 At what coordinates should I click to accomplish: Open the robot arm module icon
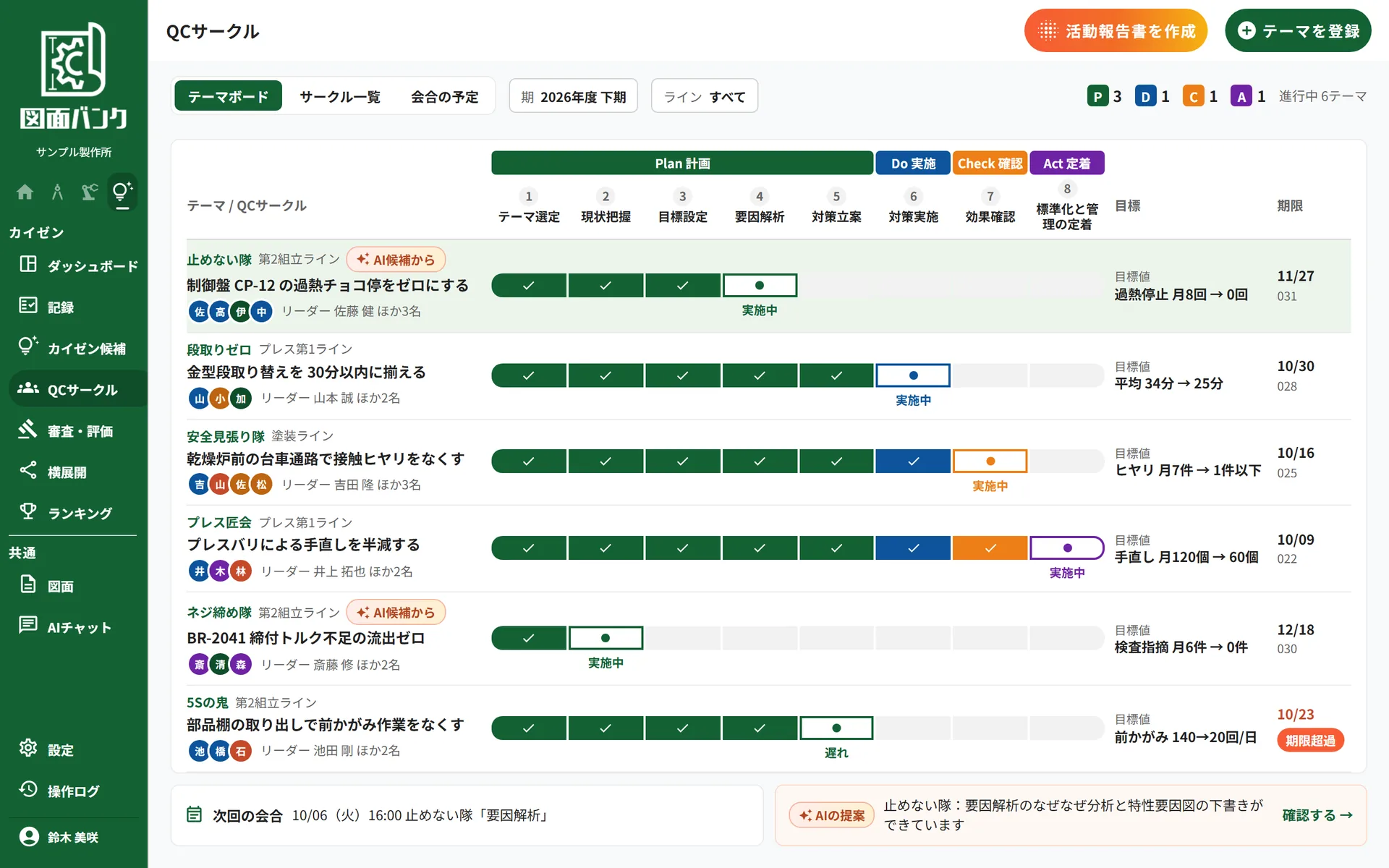pos(90,192)
